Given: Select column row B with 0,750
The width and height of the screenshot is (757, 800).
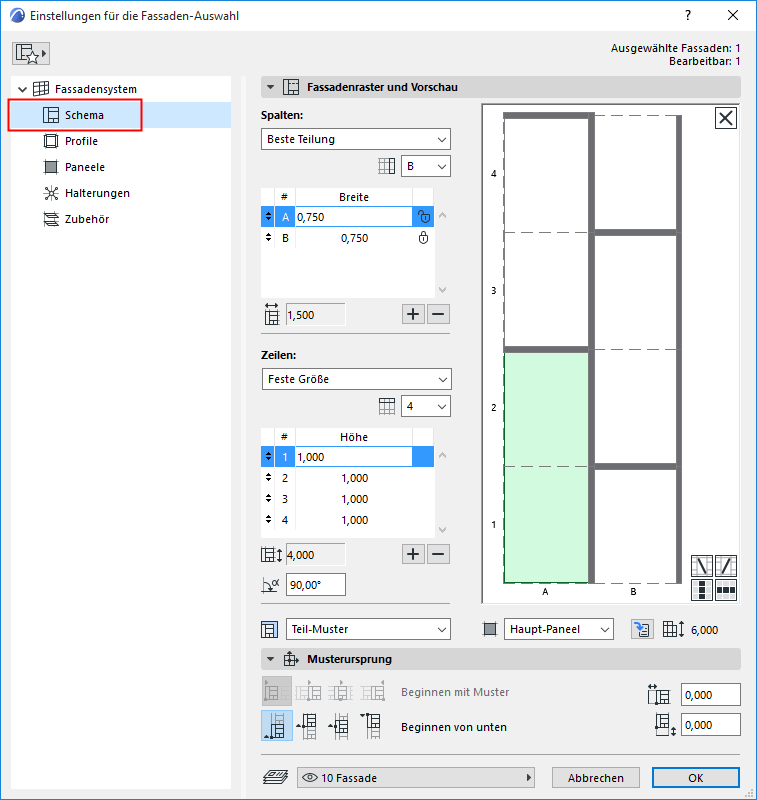Looking at the screenshot, I should click(347, 238).
